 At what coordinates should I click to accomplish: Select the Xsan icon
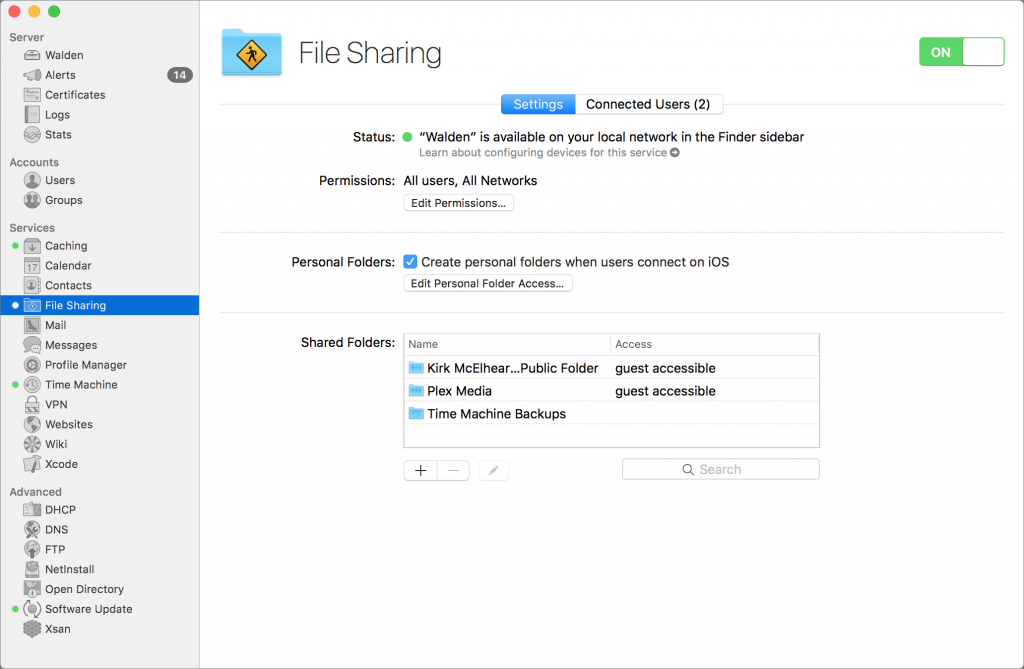click(x=32, y=628)
